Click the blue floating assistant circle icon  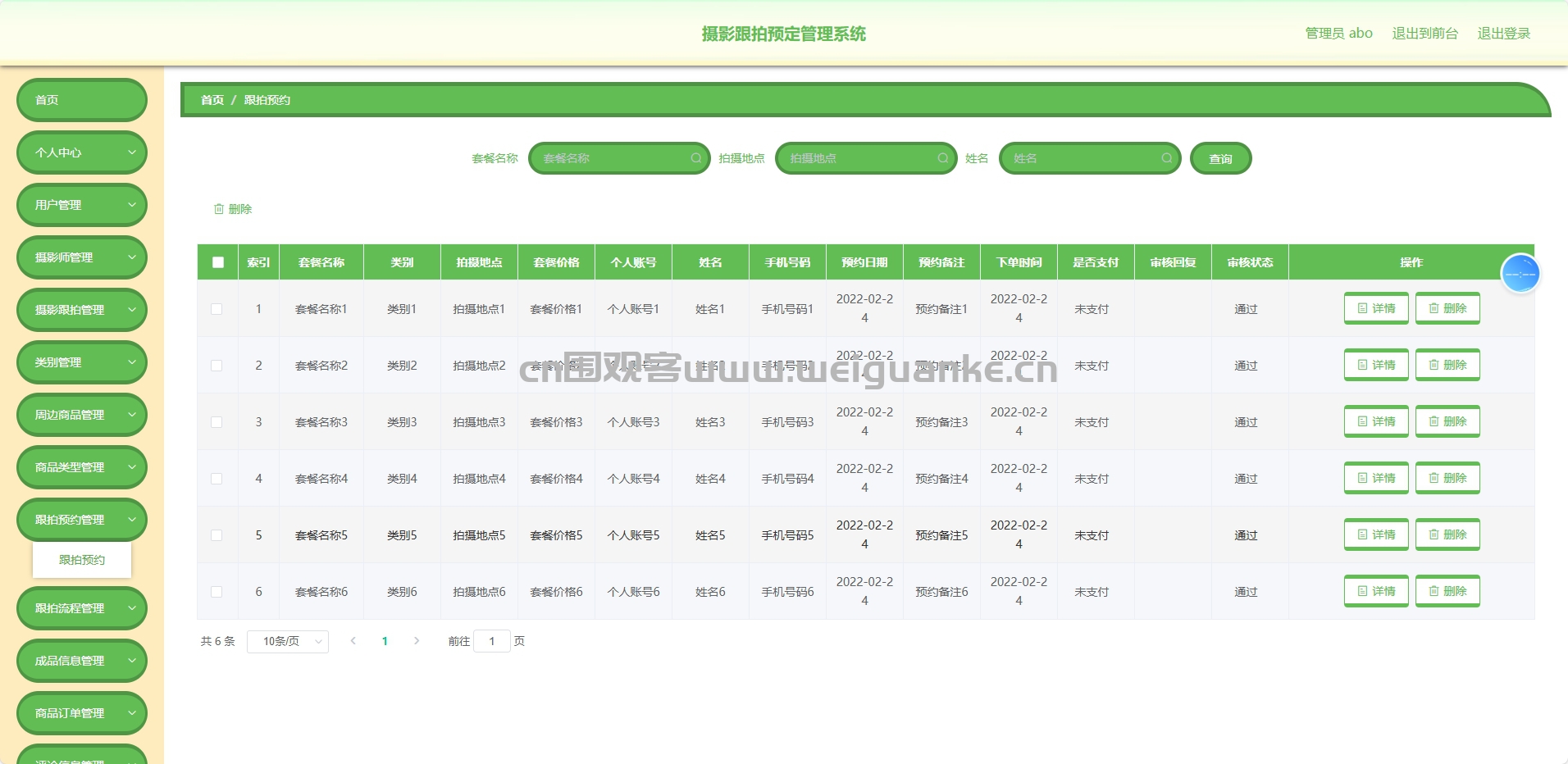coord(1520,273)
